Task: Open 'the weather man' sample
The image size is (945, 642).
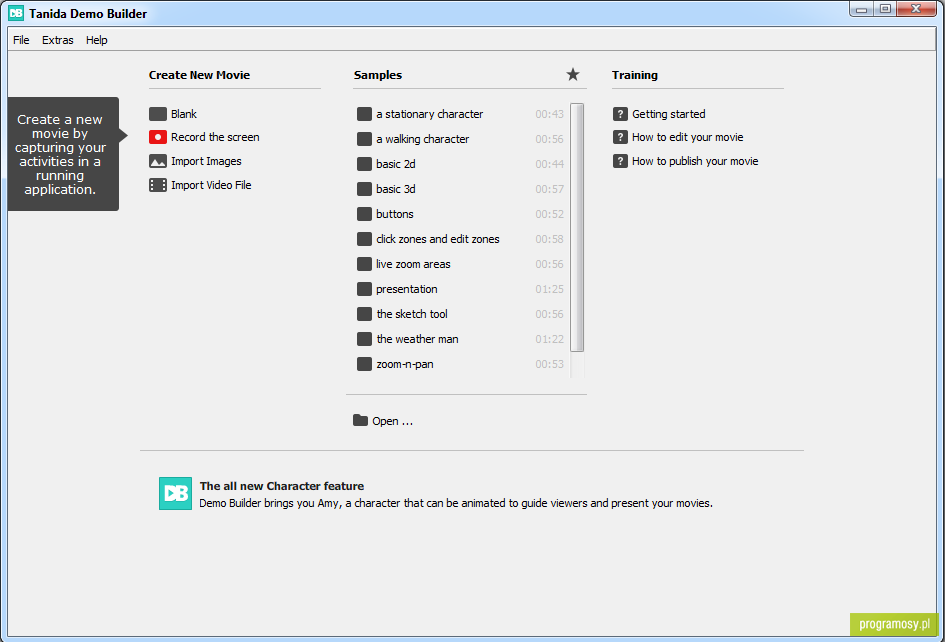Action: coord(417,339)
